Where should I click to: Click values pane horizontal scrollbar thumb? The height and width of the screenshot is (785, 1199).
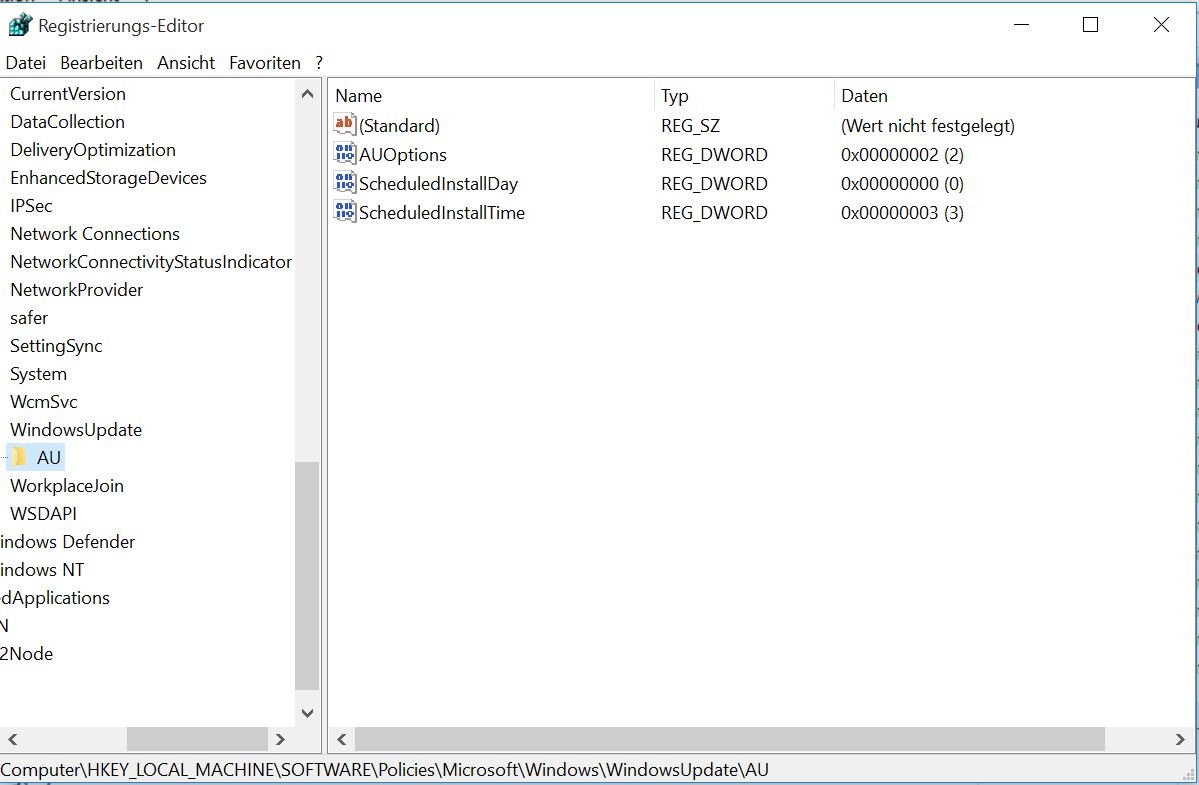point(729,739)
